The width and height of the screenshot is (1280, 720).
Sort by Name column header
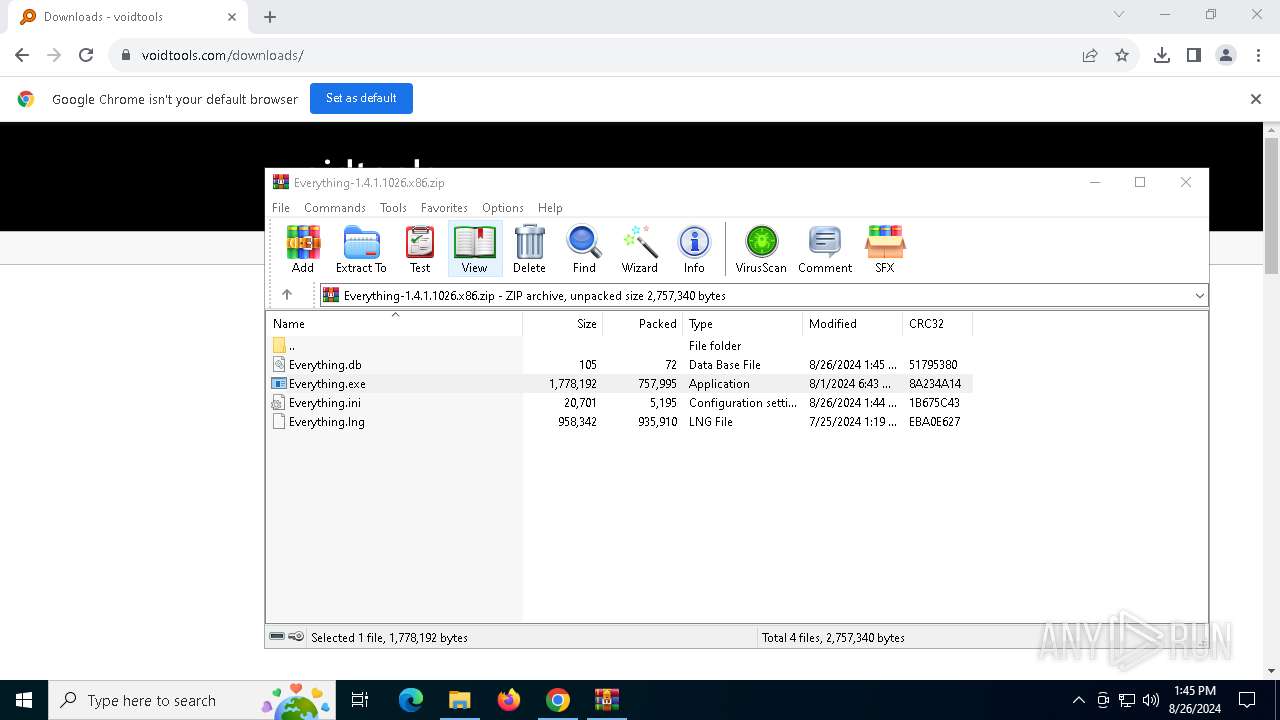(394, 323)
